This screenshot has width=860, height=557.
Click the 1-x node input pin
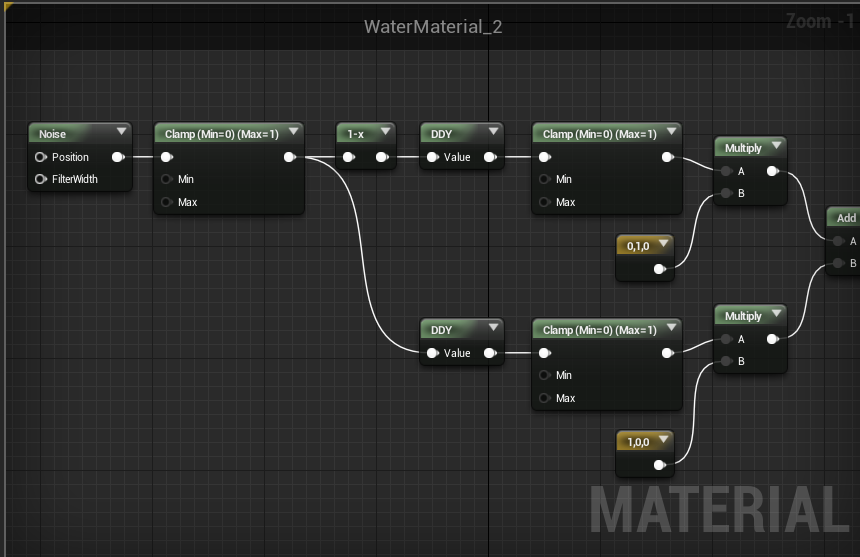pos(349,157)
